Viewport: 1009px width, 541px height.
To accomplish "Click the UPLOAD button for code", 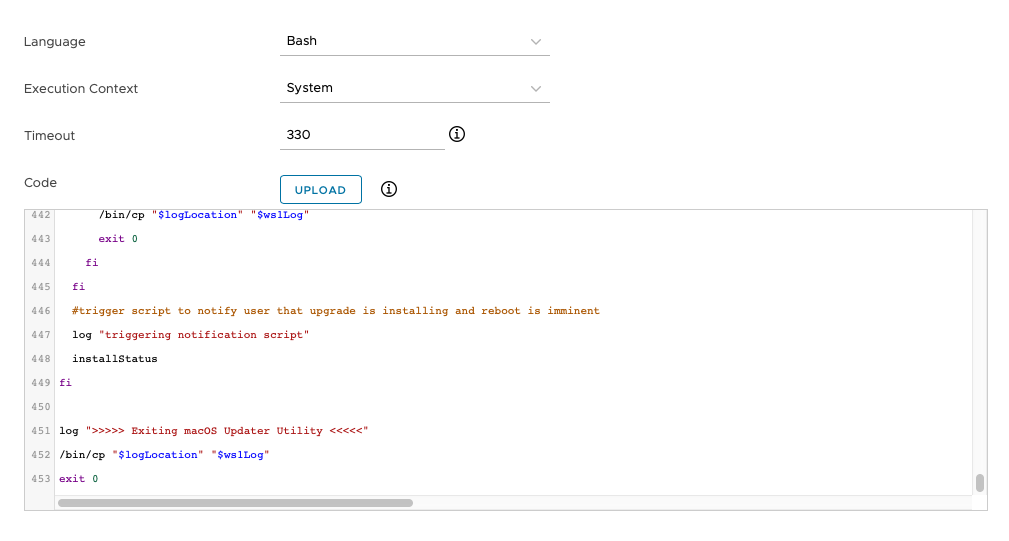I will point(320,190).
